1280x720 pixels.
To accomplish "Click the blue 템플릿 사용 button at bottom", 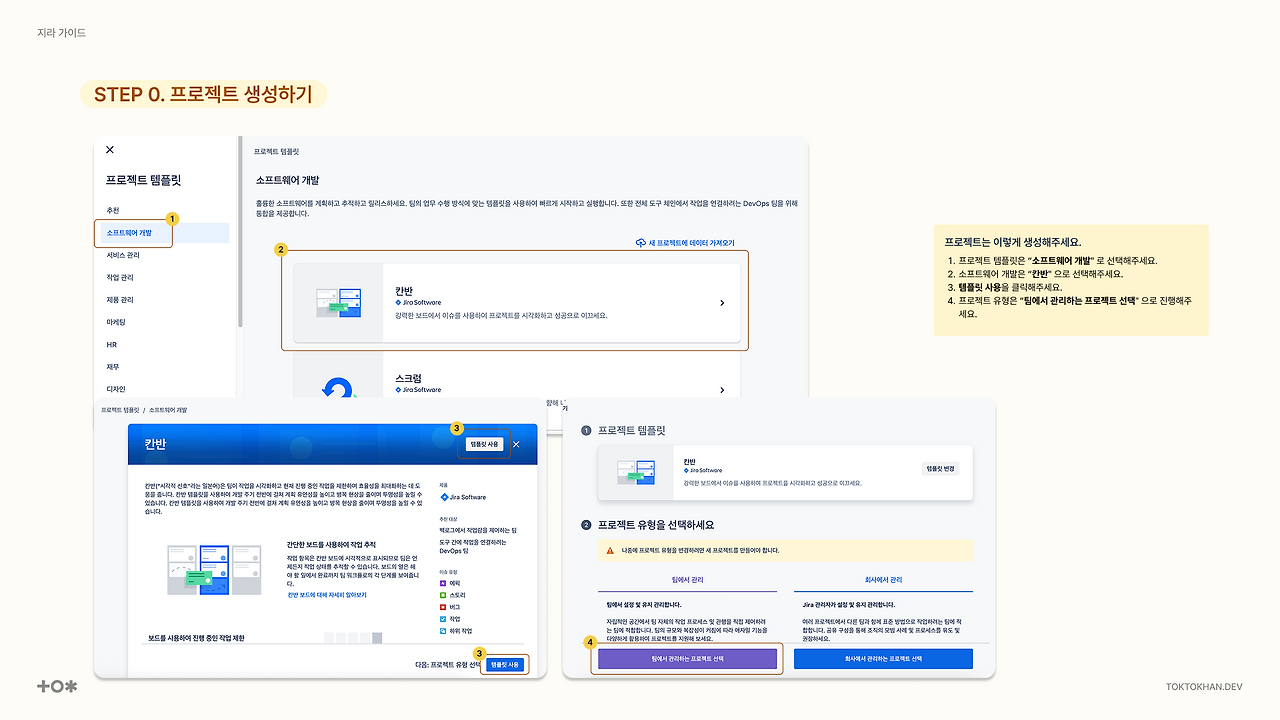I will [505, 664].
